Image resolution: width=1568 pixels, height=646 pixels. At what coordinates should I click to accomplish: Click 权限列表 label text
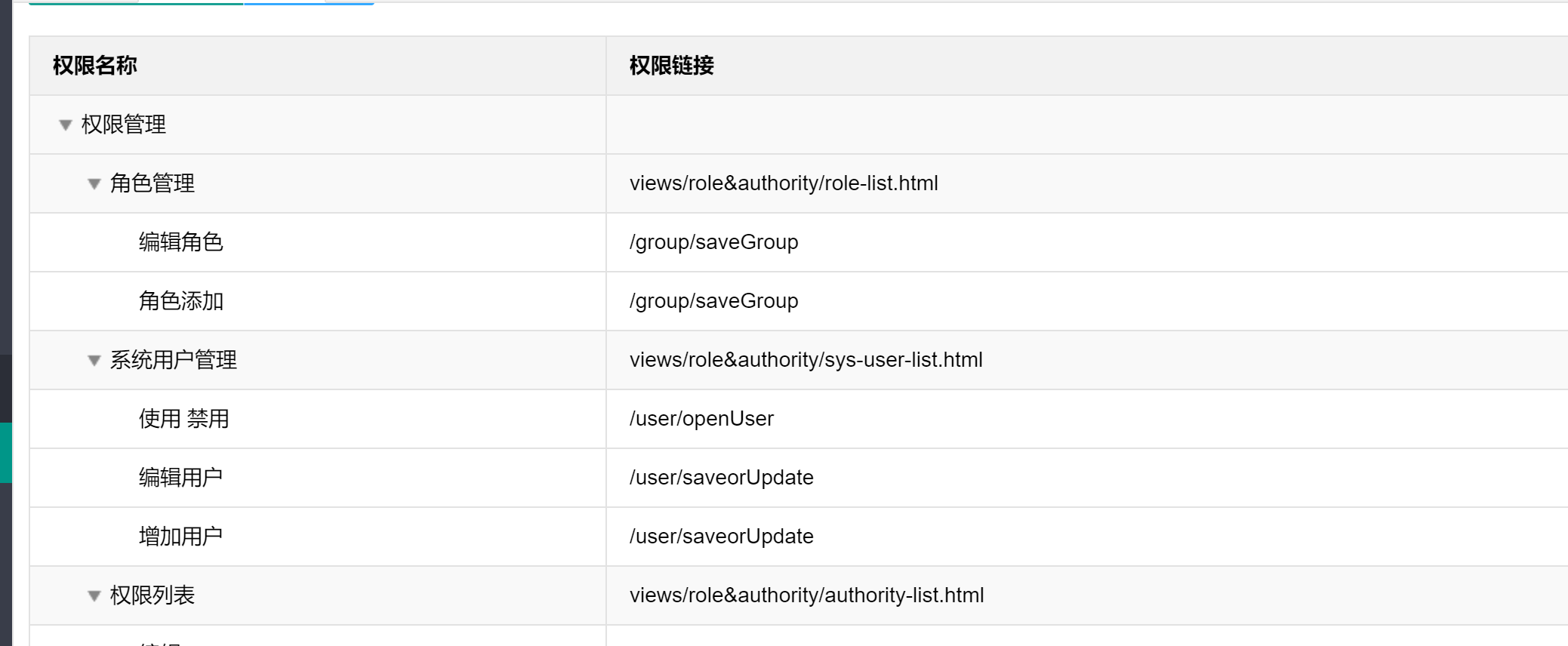[152, 595]
